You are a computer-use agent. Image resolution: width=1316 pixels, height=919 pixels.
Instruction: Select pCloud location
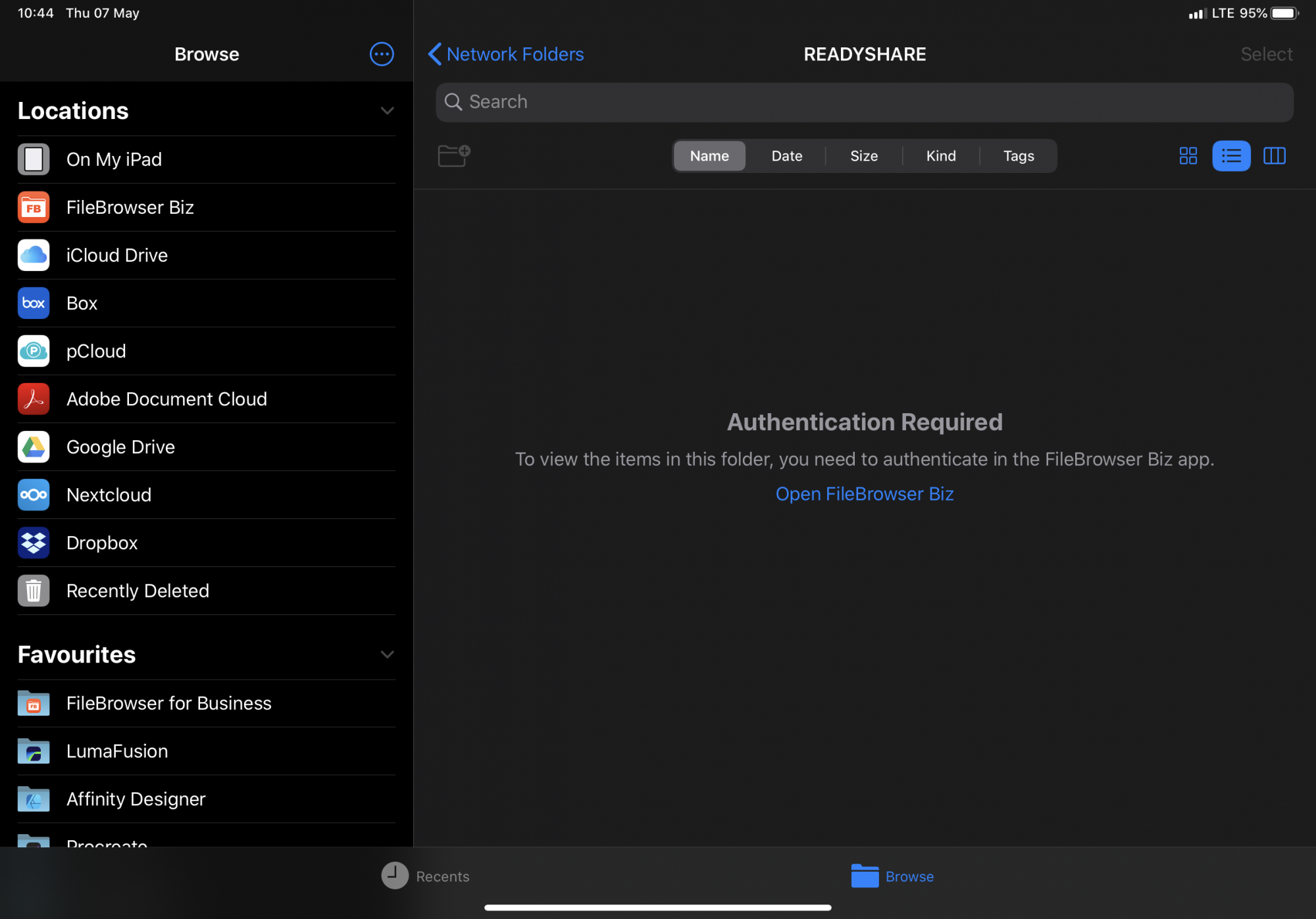(207, 351)
